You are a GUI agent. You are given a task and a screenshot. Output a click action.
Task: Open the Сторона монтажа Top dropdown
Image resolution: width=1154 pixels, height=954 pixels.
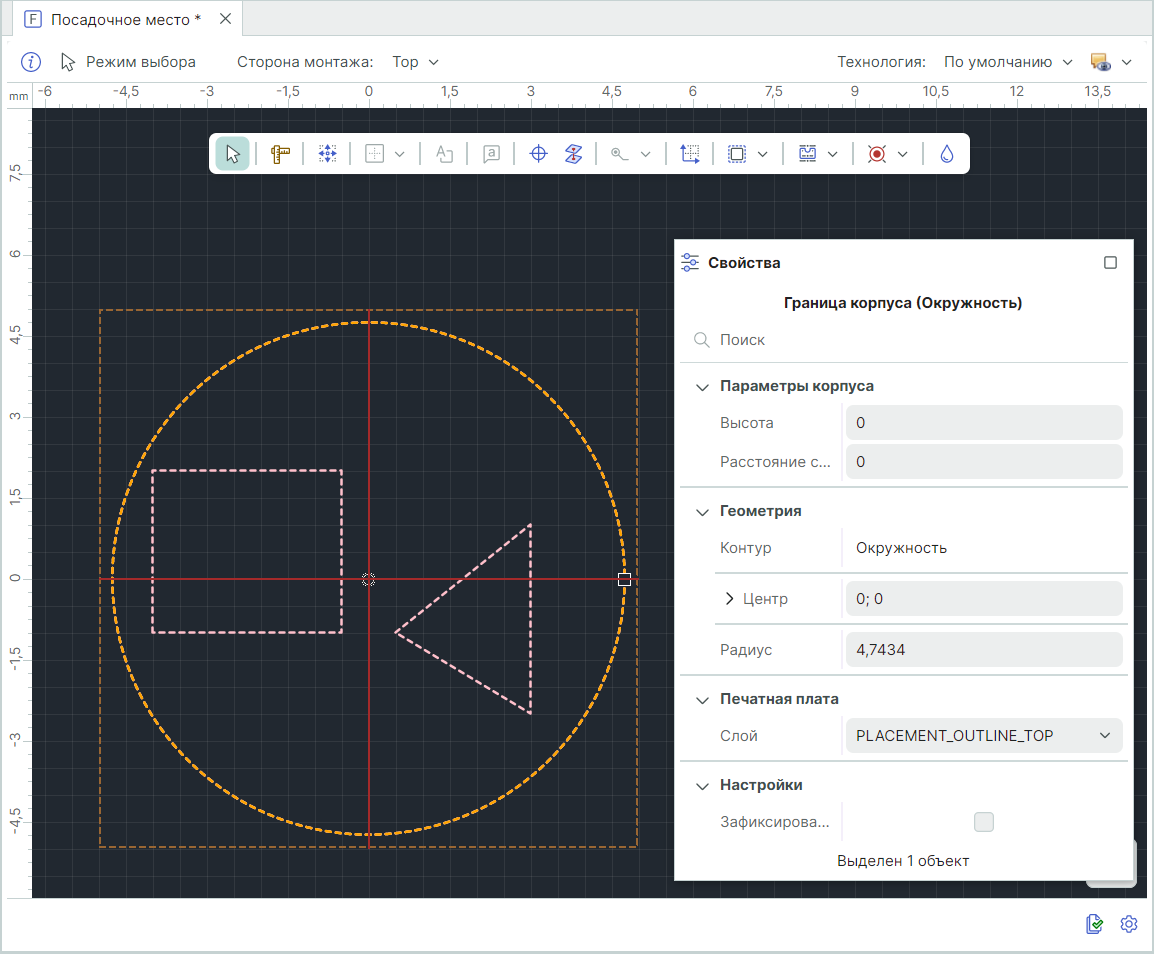pyautogui.click(x=415, y=62)
